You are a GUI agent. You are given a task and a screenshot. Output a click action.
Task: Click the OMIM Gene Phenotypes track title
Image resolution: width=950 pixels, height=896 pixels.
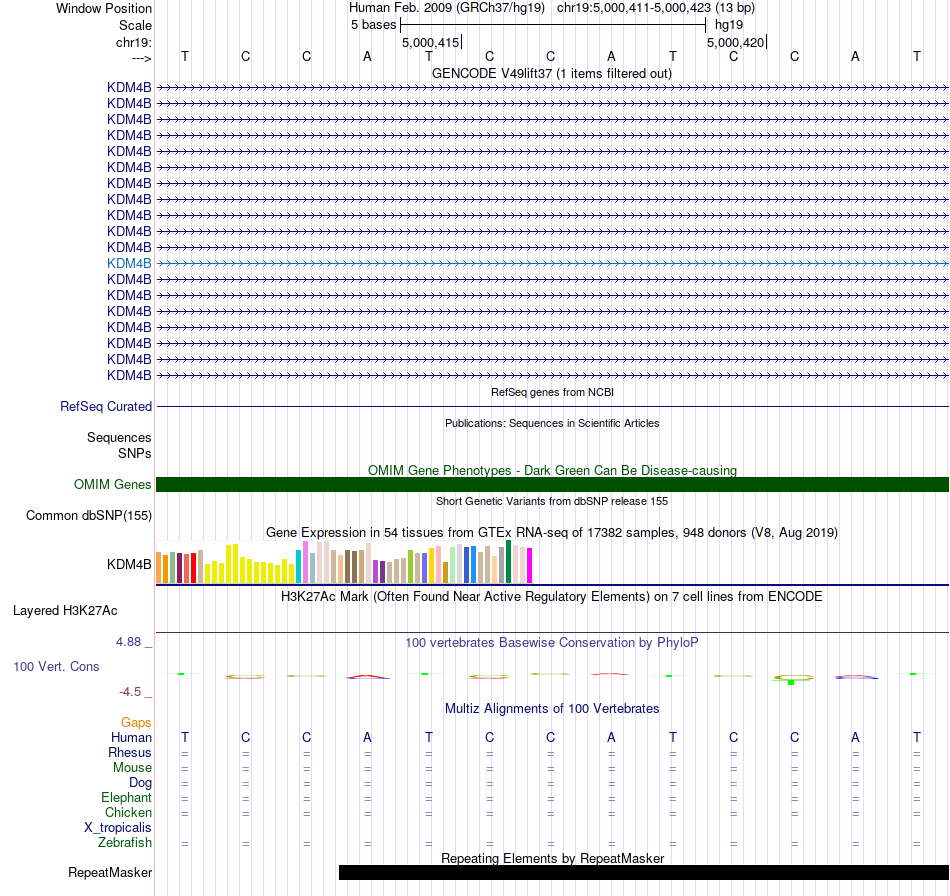(553, 470)
